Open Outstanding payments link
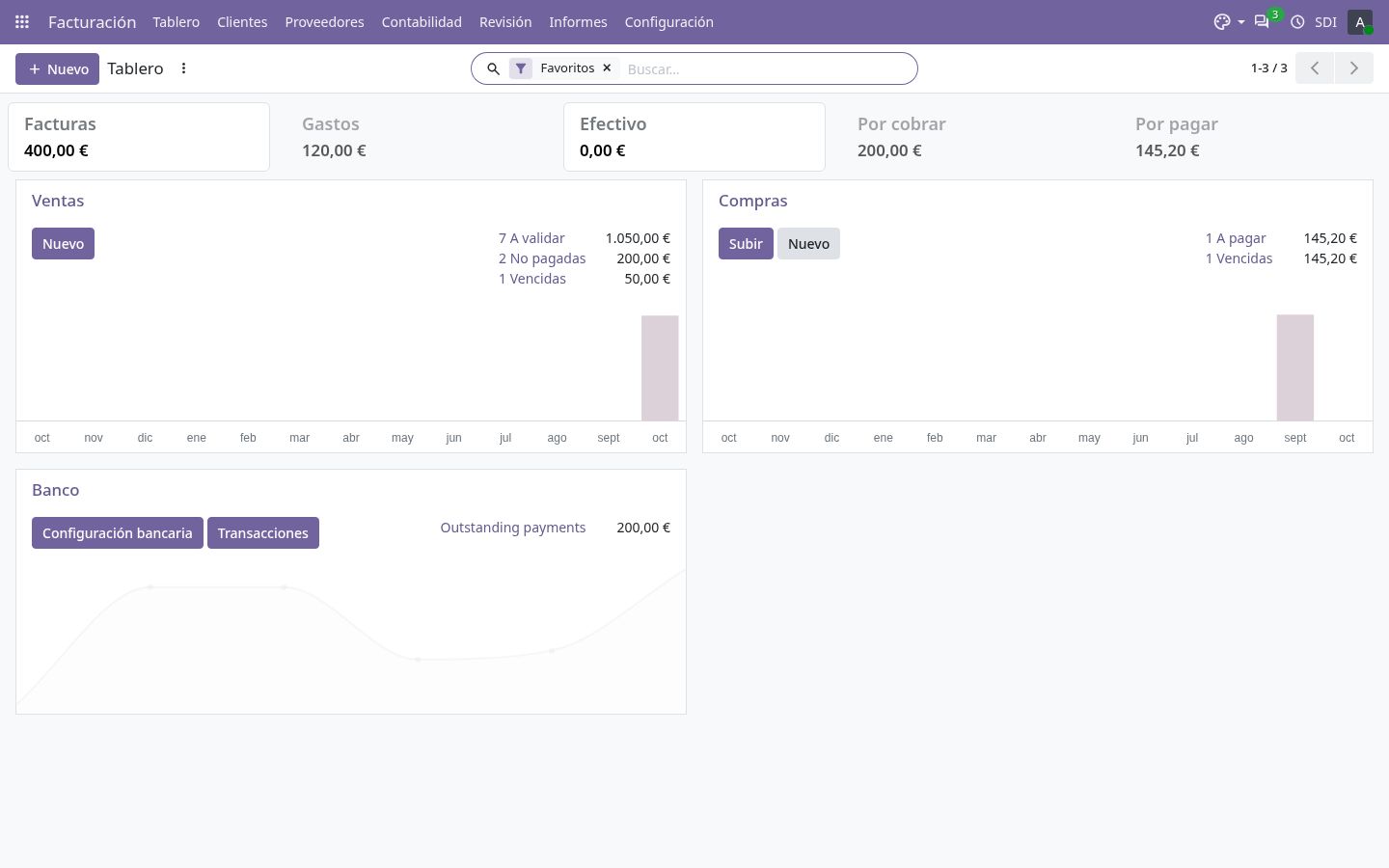 click(x=513, y=528)
